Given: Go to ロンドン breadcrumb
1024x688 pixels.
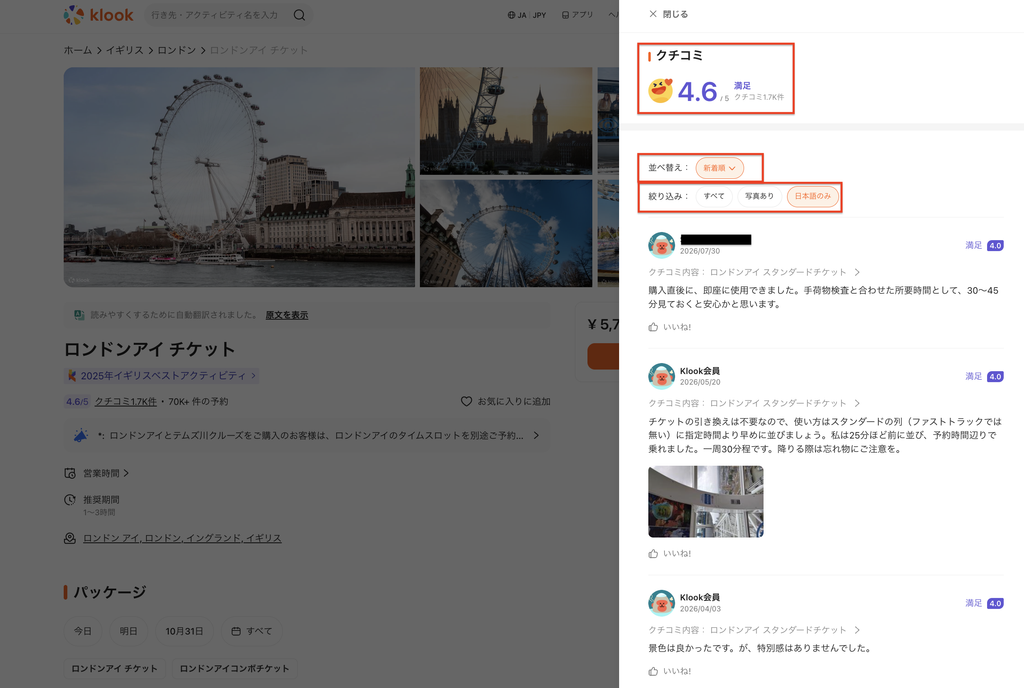Looking at the screenshot, I should pos(176,50).
